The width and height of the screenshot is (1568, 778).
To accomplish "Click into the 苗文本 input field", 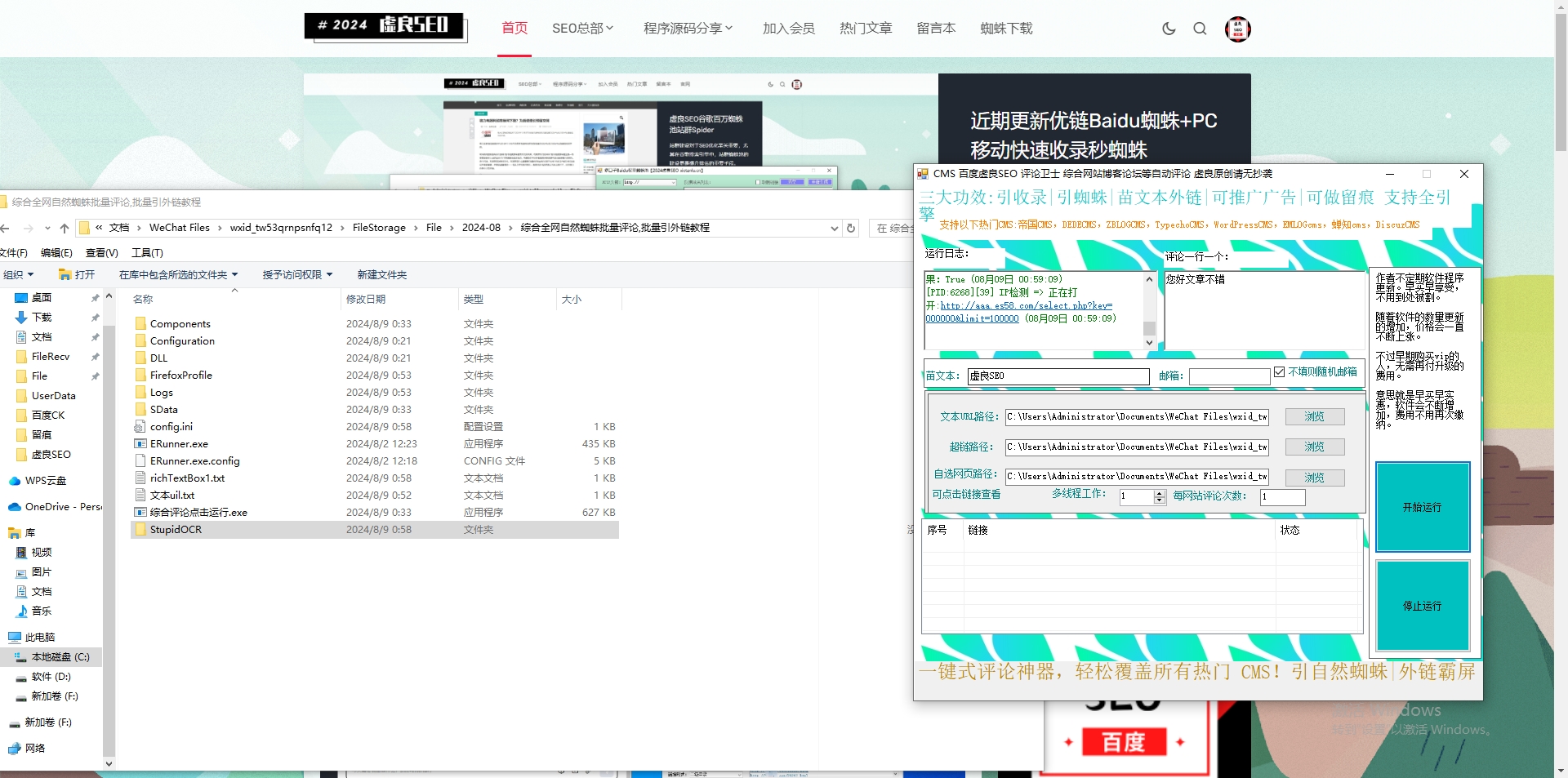I will (1058, 376).
